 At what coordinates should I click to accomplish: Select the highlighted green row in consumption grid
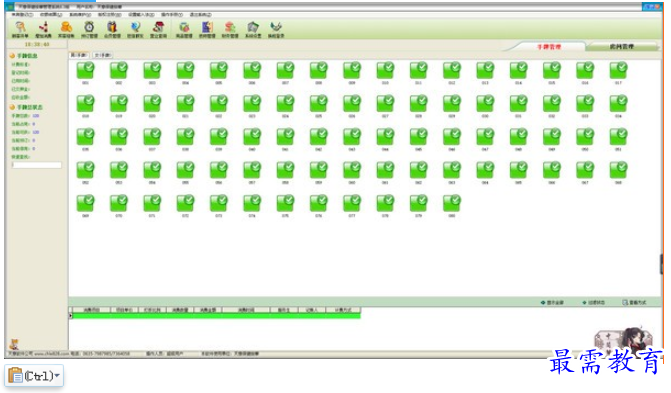tap(217, 316)
